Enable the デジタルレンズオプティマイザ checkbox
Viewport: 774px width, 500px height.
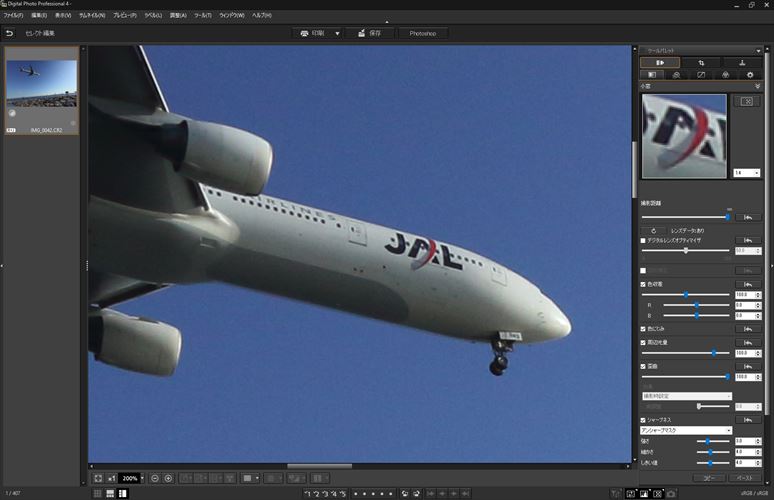click(643, 240)
